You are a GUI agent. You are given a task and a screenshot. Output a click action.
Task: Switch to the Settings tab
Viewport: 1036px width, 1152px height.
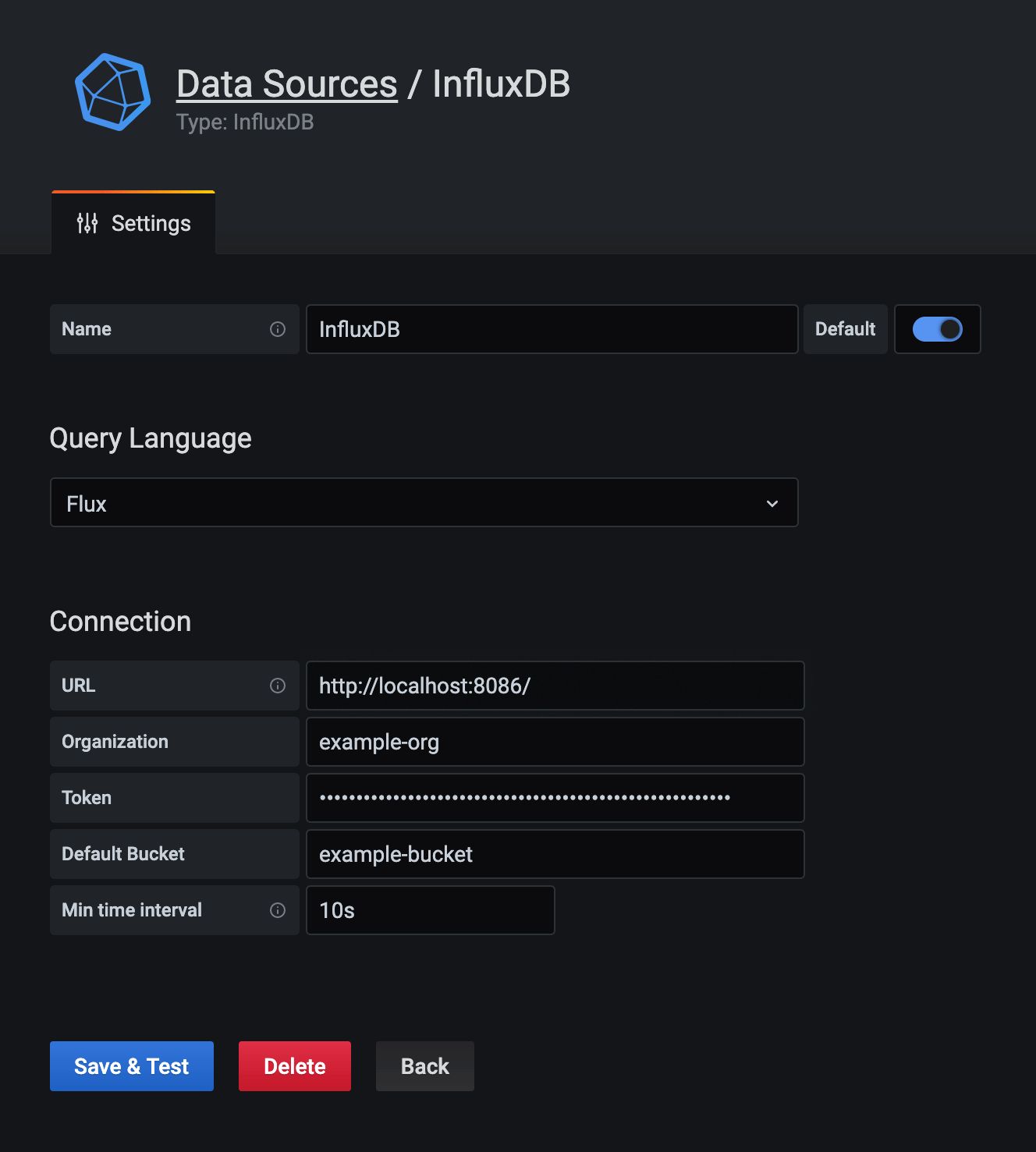coord(133,224)
